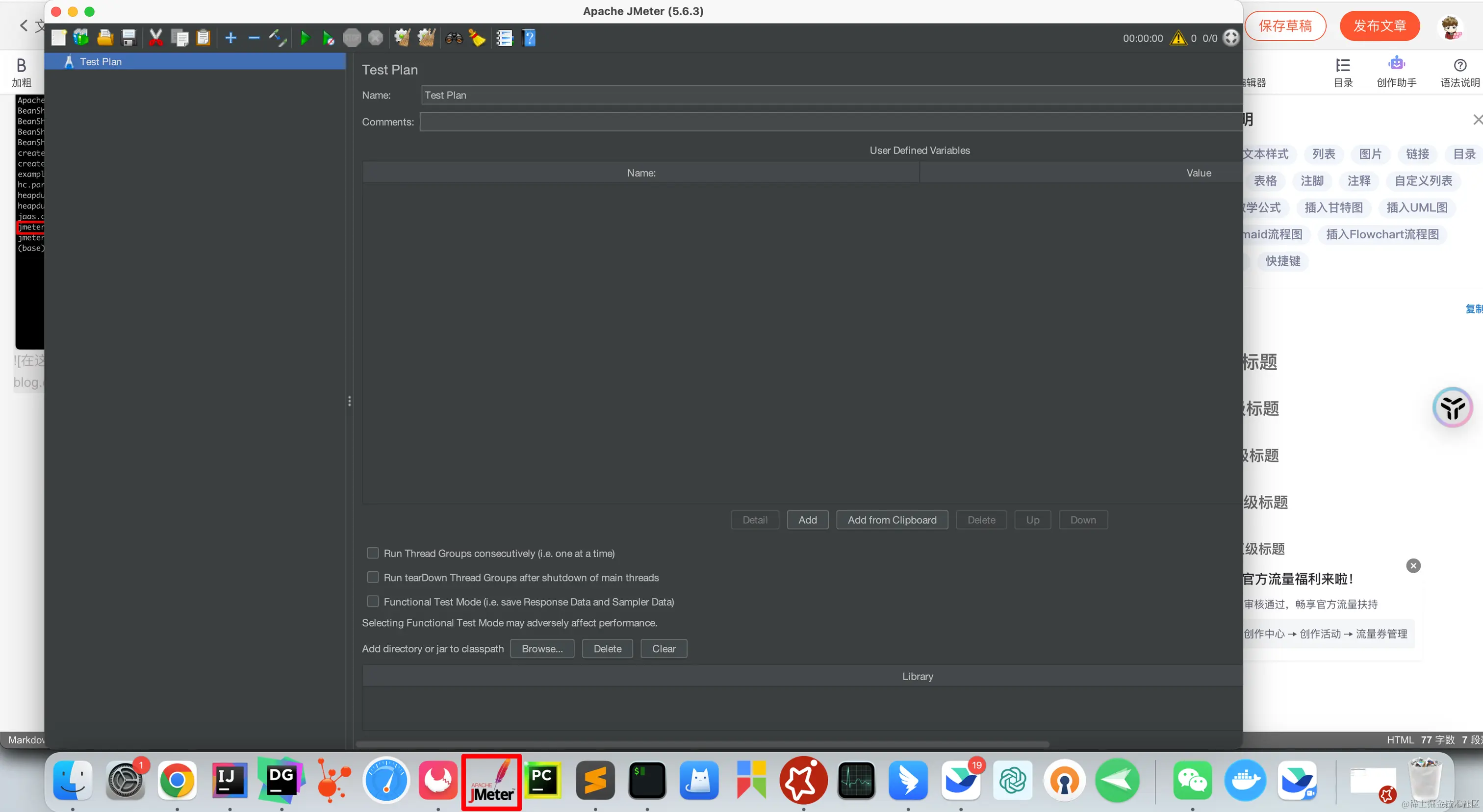Open the Templates toolbar icon
The width and height of the screenshot is (1483, 812).
pos(81,38)
